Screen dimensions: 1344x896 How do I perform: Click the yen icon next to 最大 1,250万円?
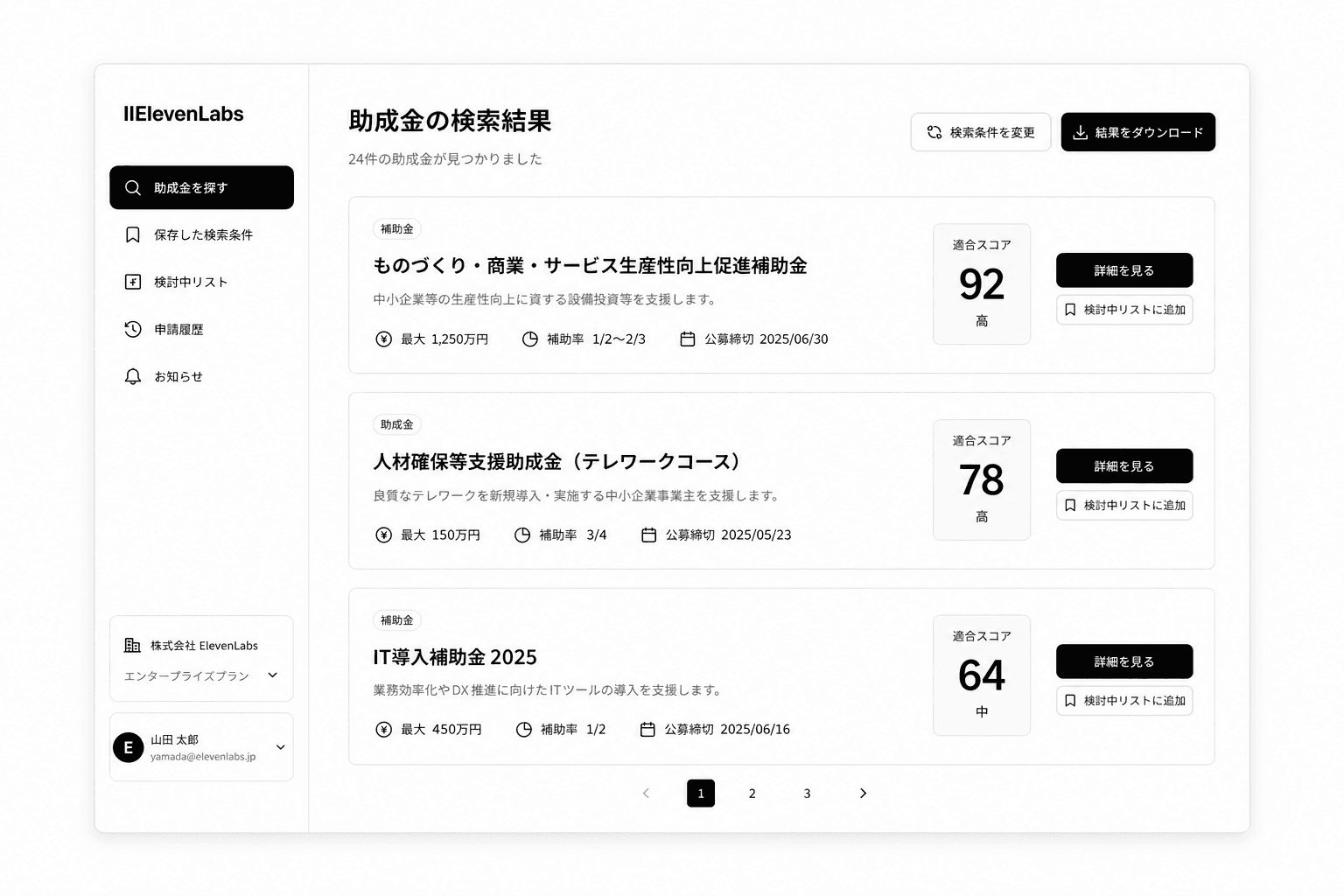(x=383, y=339)
